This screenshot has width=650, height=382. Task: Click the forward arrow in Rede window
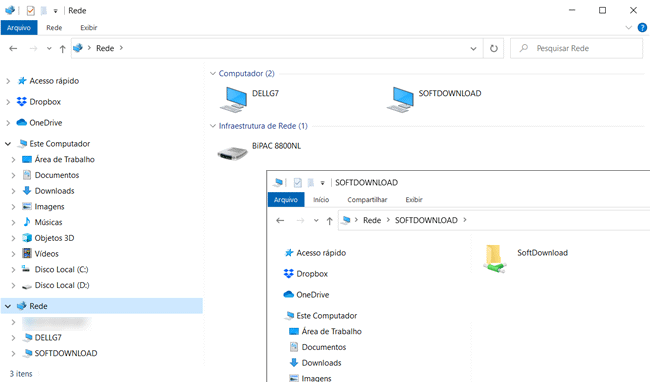point(34,48)
